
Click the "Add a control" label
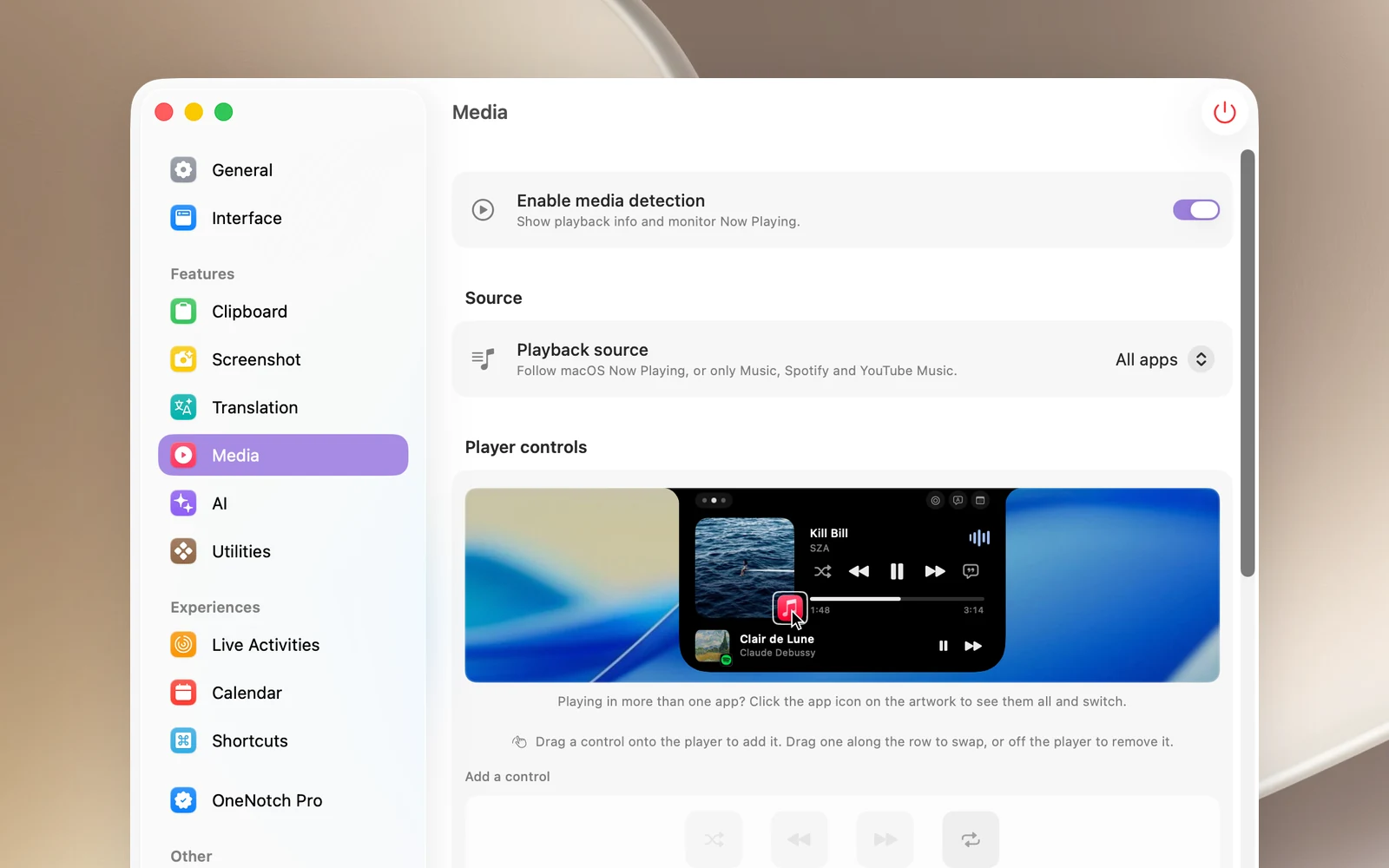(x=507, y=776)
